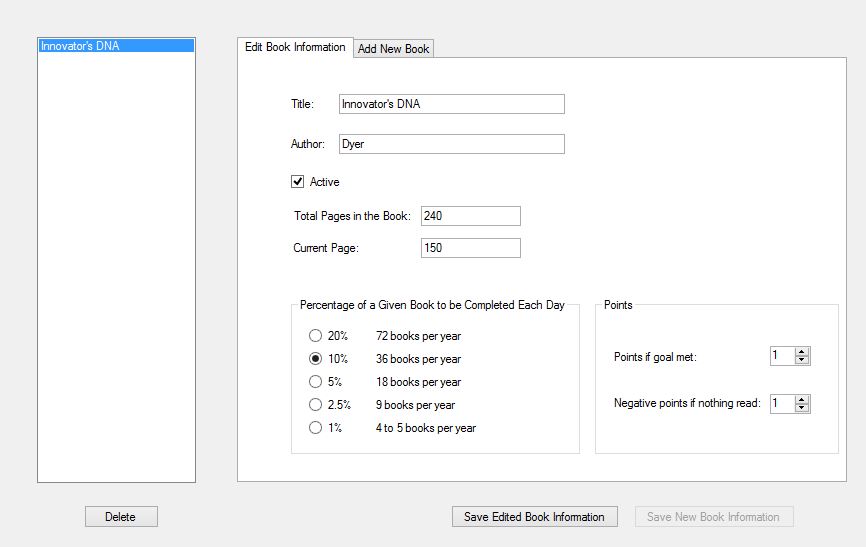This screenshot has width=866, height=547.
Task: Switch to the Add New Book tab
Action: [393, 49]
